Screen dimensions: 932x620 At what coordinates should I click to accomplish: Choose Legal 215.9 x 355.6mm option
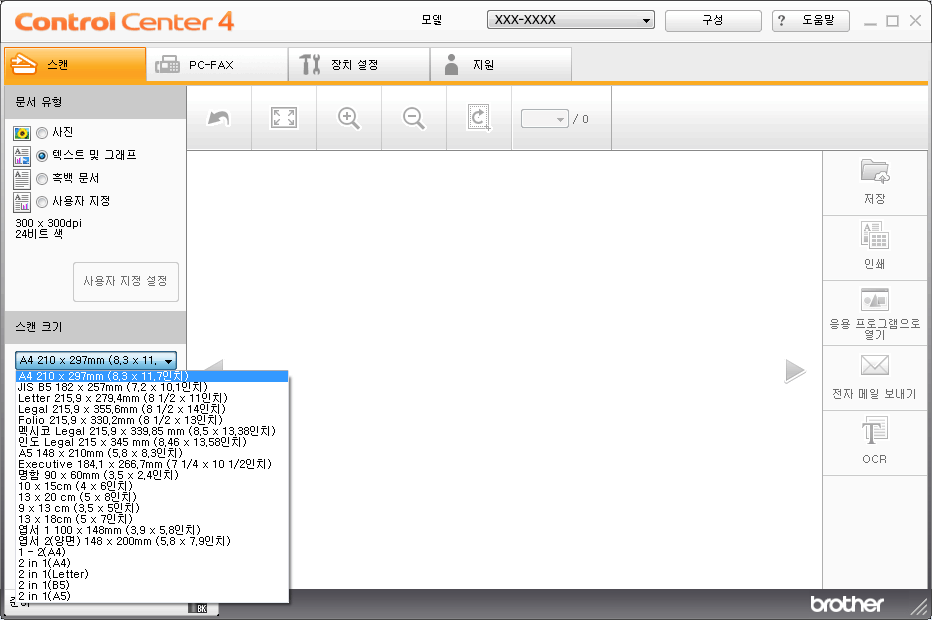click(152, 409)
